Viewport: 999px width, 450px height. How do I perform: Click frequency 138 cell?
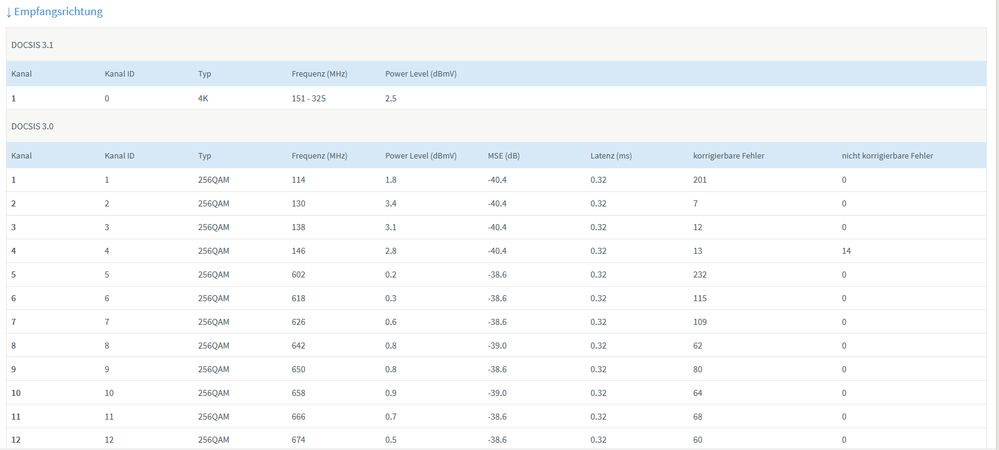pos(299,227)
